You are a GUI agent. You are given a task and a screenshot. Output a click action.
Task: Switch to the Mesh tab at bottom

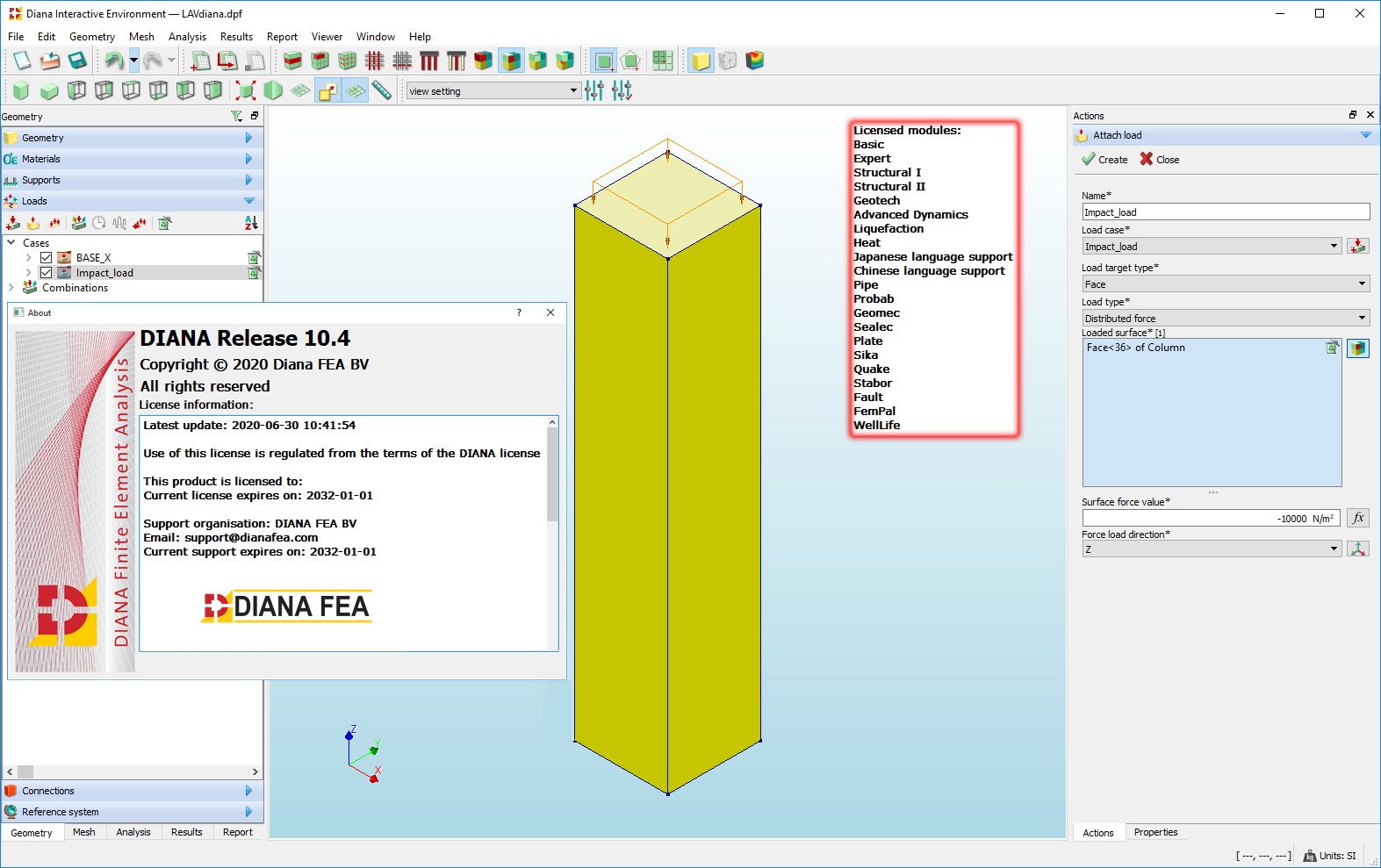click(84, 832)
